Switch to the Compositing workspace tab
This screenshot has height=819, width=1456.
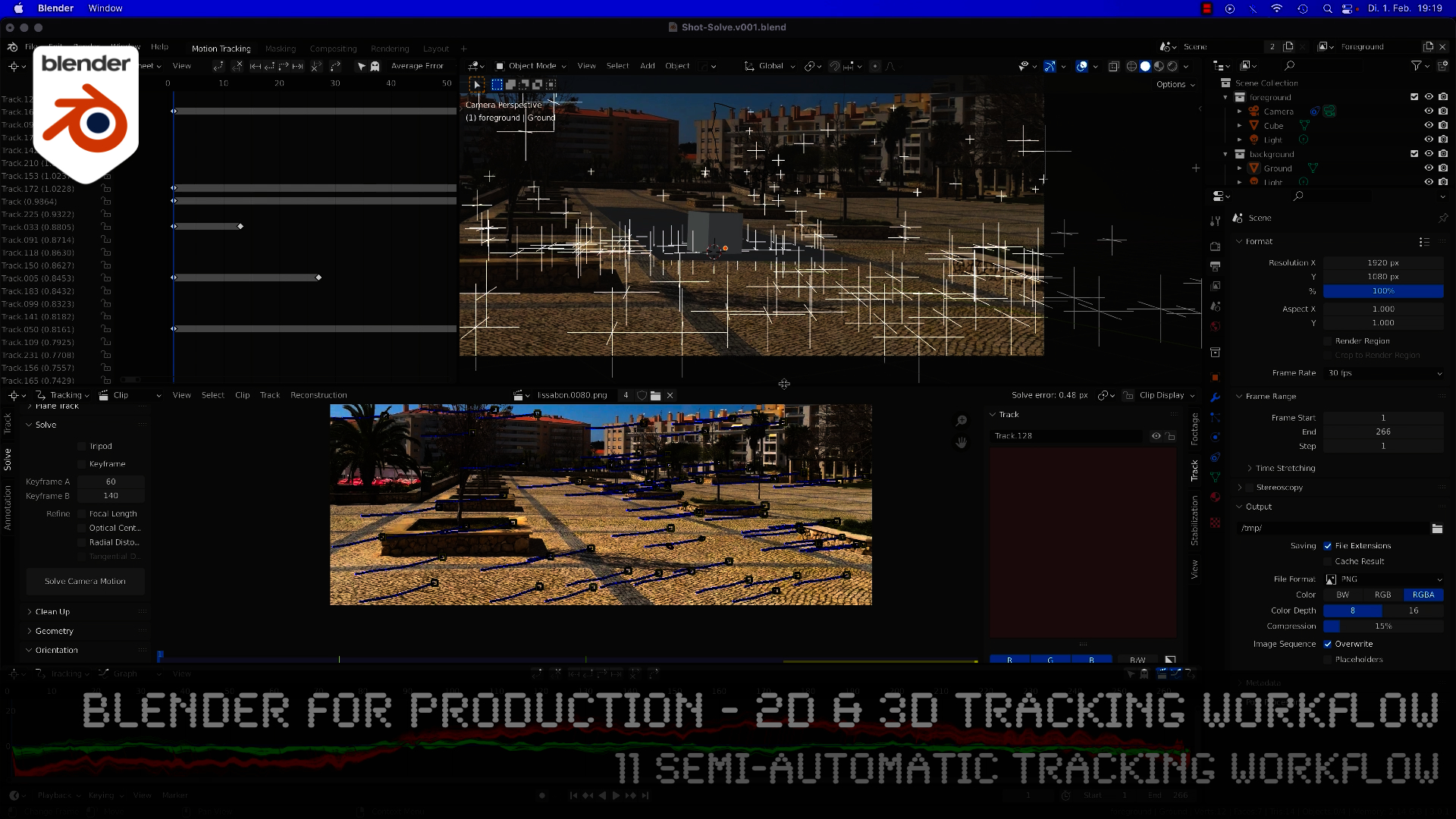pos(334,48)
